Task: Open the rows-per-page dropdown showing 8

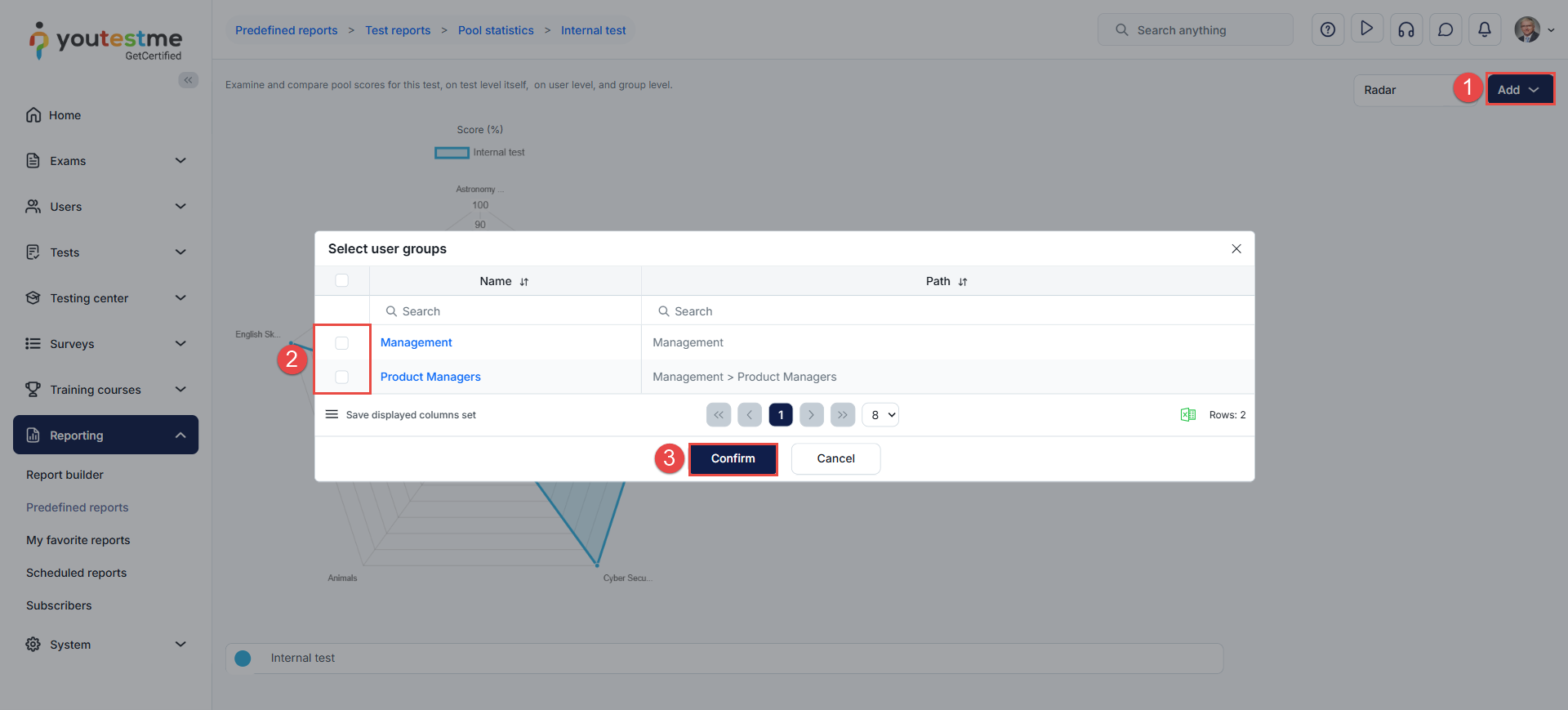Action: (880, 415)
